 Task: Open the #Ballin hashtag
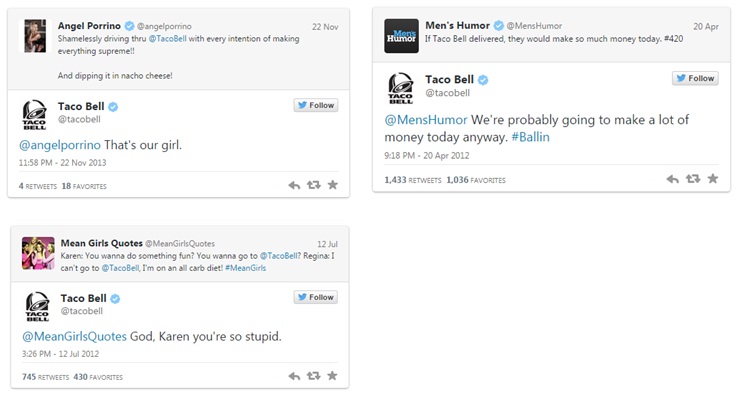click(x=530, y=137)
